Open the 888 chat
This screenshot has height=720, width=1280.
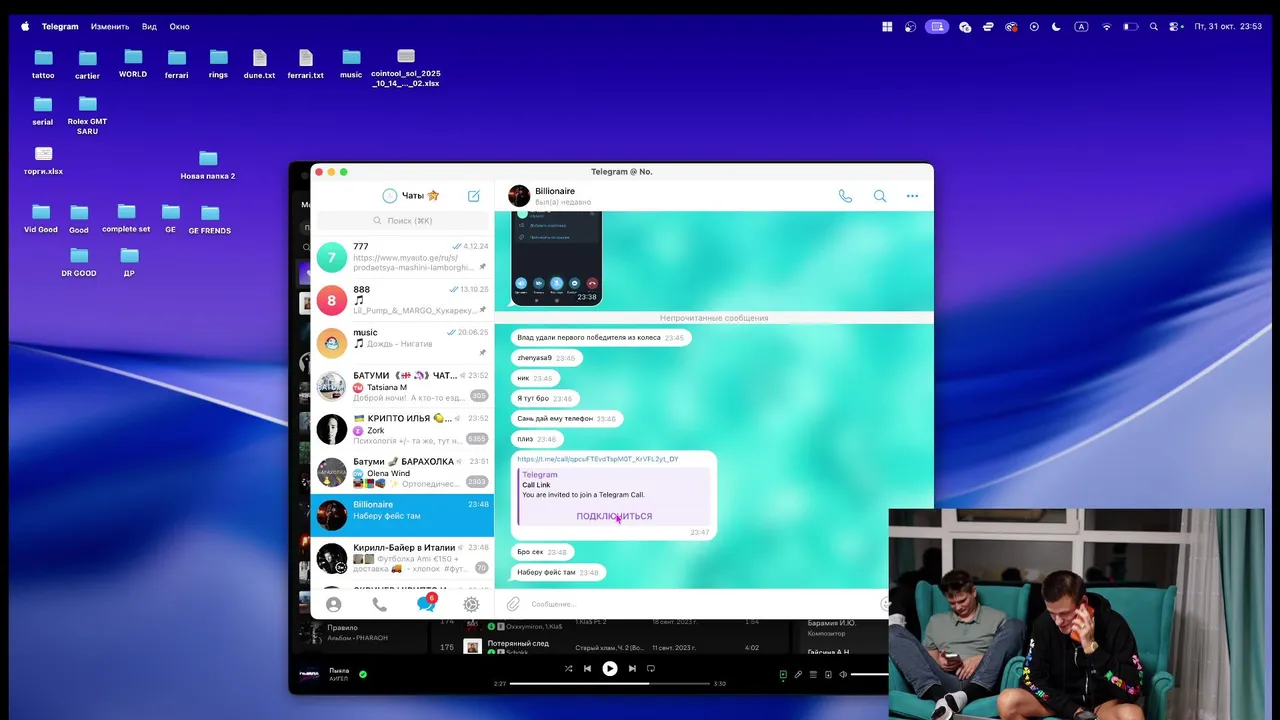[402, 300]
